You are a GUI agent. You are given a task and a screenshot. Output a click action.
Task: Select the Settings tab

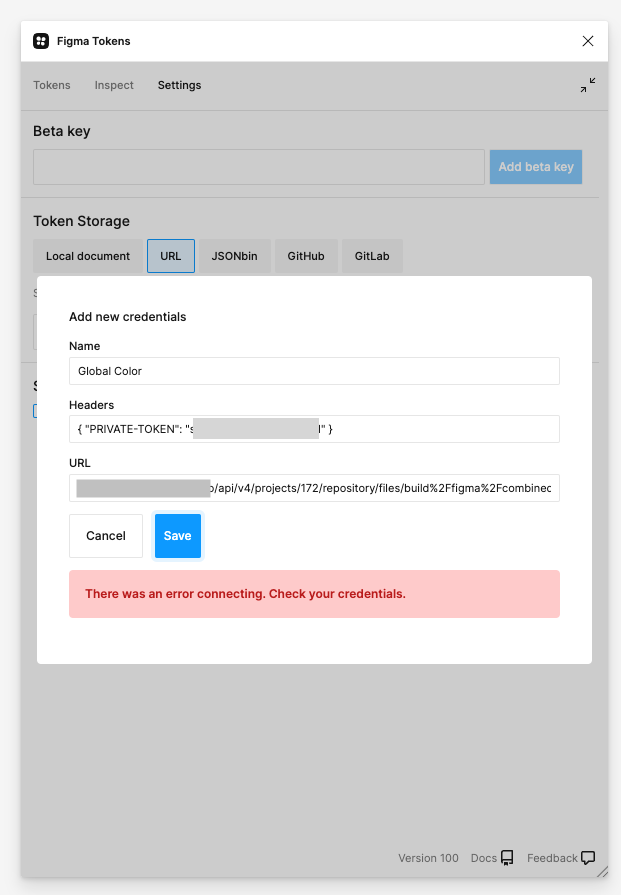(x=179, y=86)
